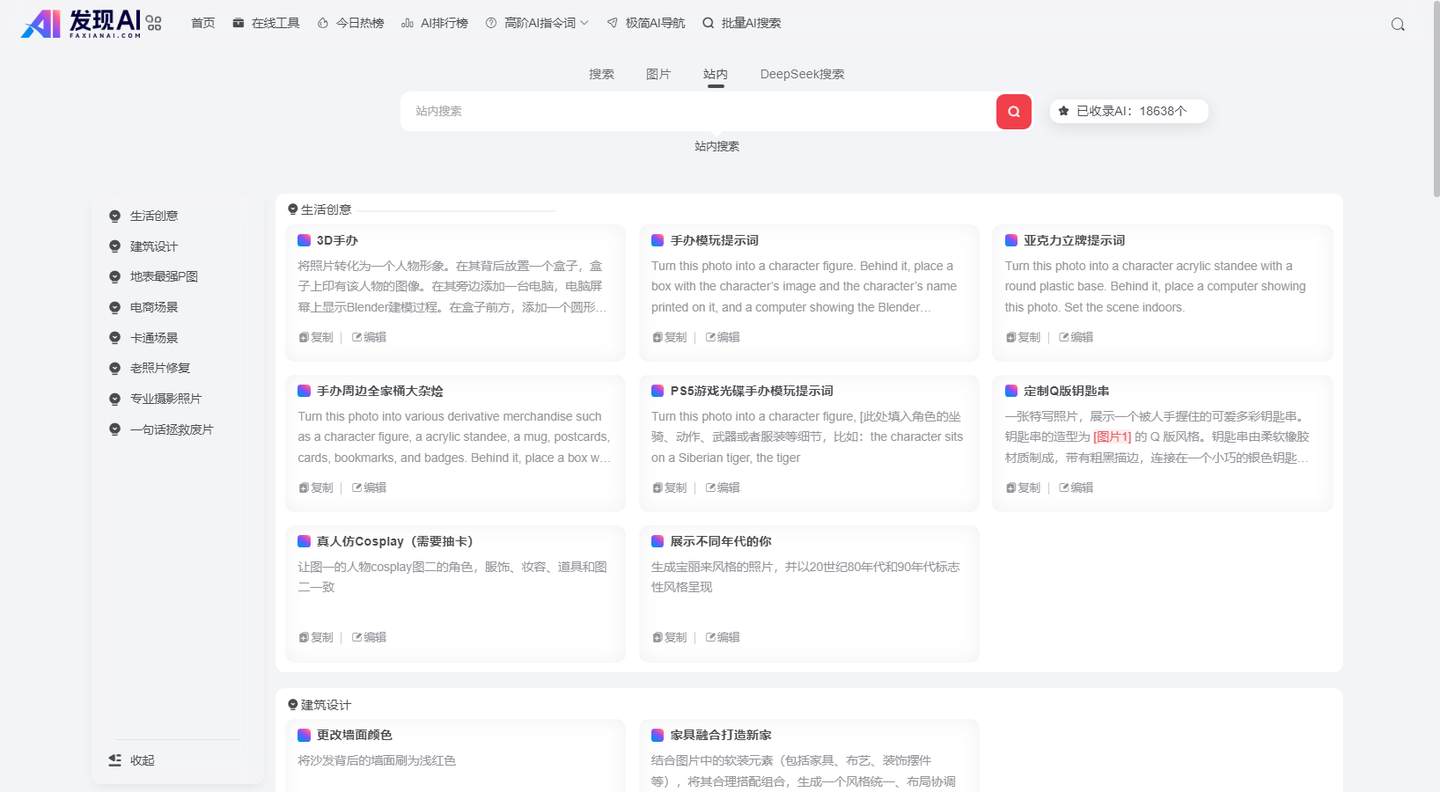Expand the 高阶AI指令词 dropdown menu
The height and width of the screenshot is (792, 1440).
tap(537, 23)
